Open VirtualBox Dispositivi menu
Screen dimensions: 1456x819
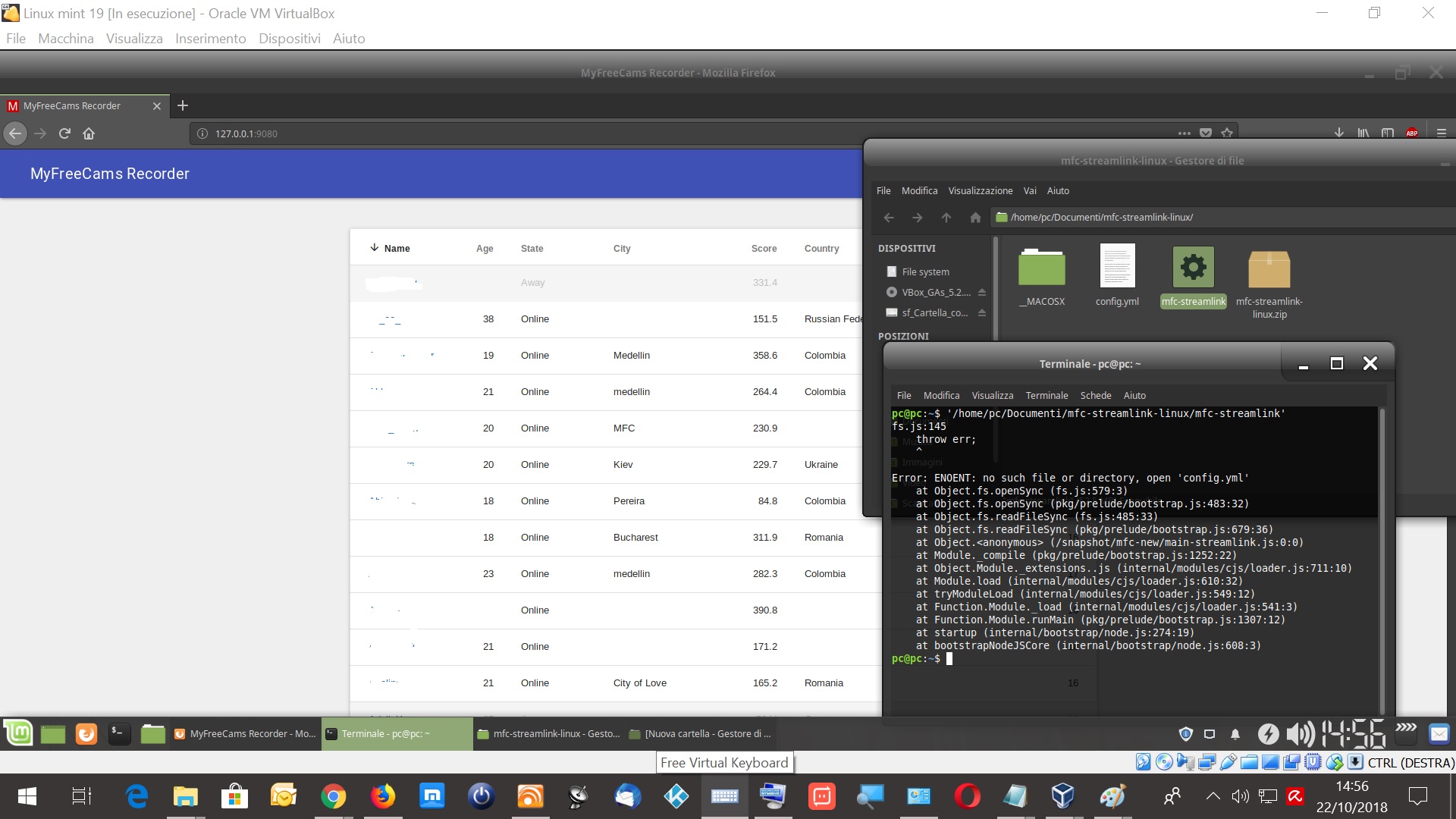pos(289,39)
